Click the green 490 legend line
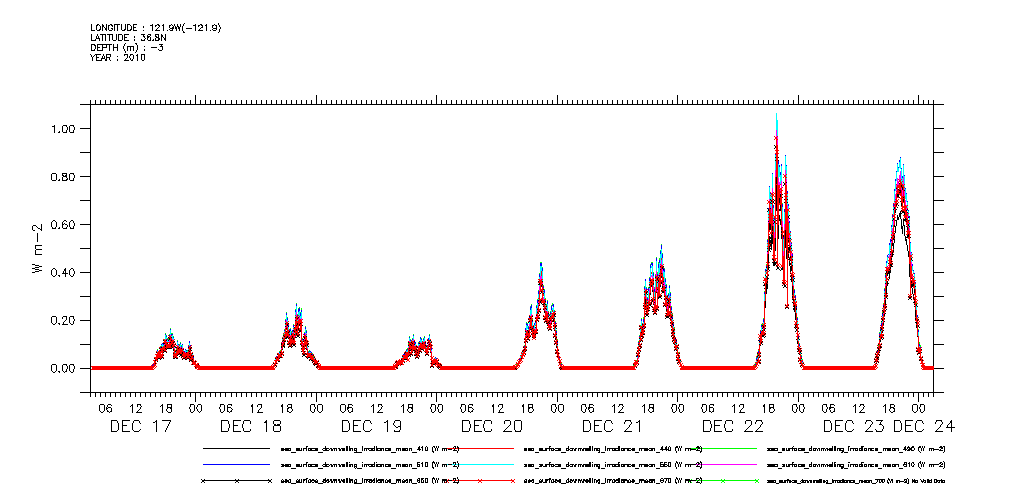The image size is (1009, 504). pyautogui.click(x=720, y=449)
